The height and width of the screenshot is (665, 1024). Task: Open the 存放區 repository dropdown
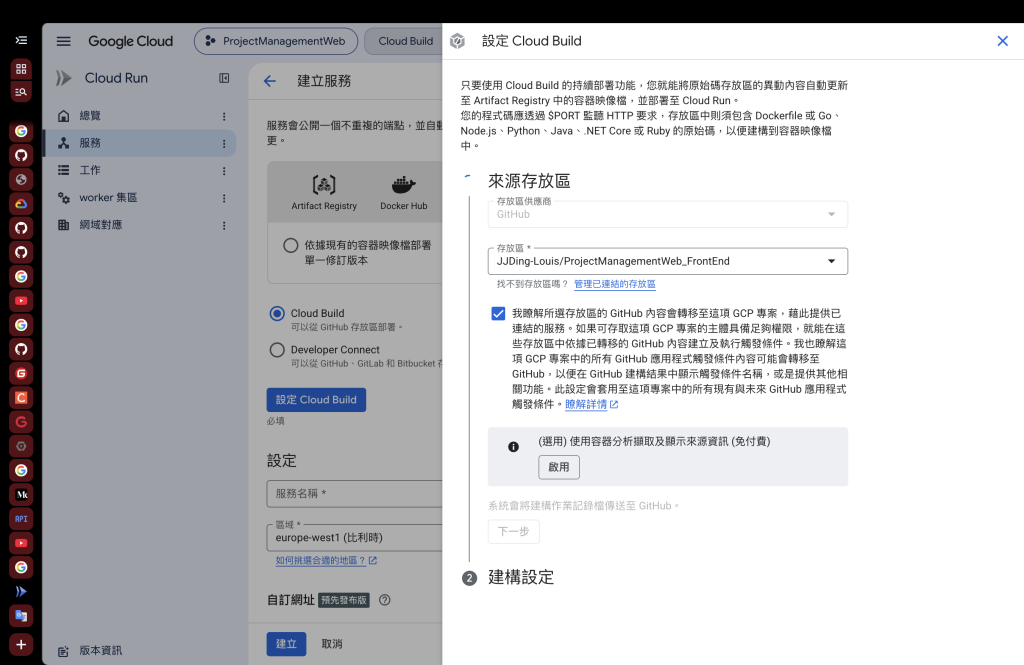pos(667,261)
